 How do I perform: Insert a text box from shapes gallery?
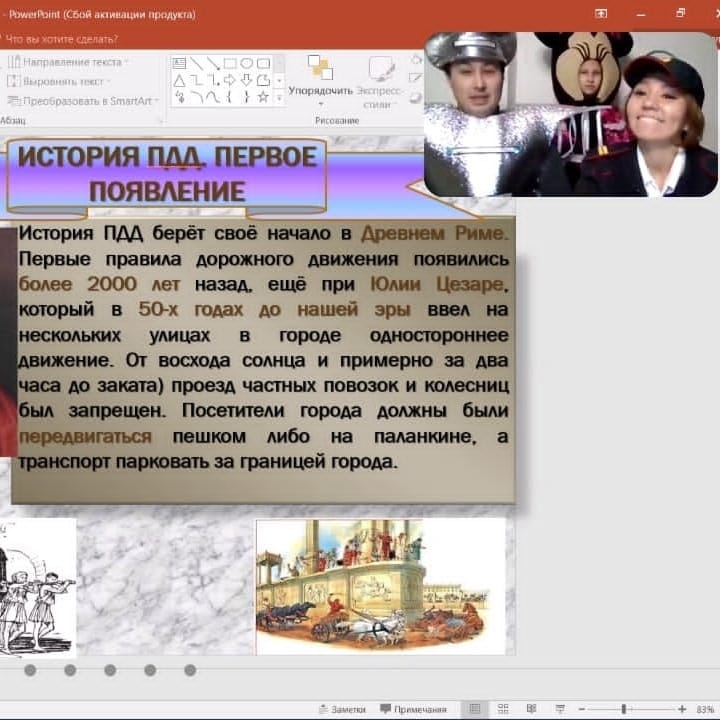click(x=180, y=63)
